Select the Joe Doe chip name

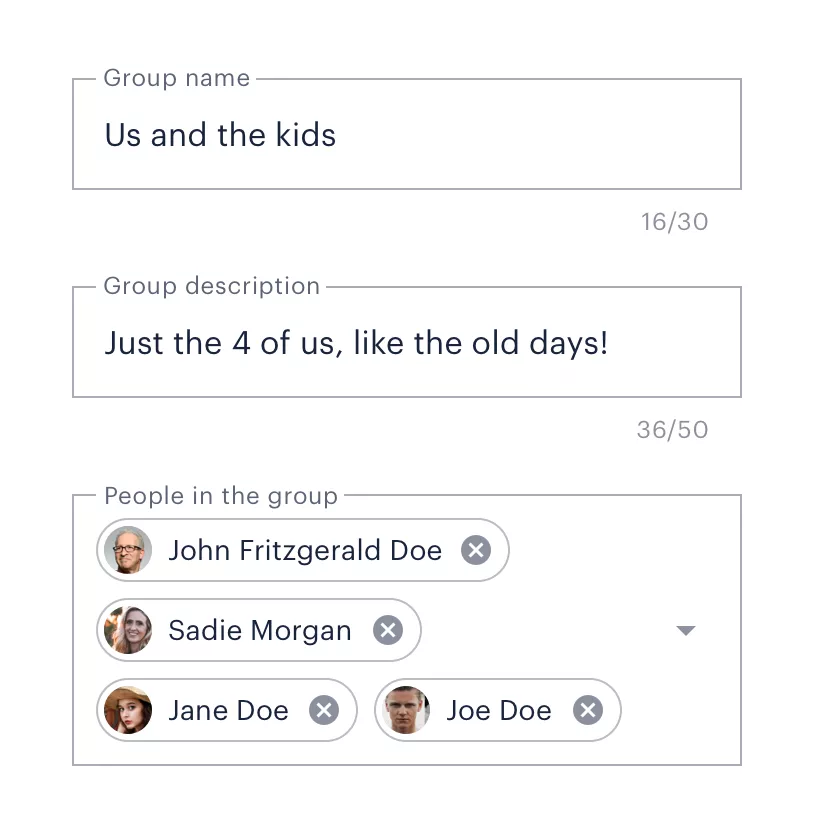tap(499, 710)
